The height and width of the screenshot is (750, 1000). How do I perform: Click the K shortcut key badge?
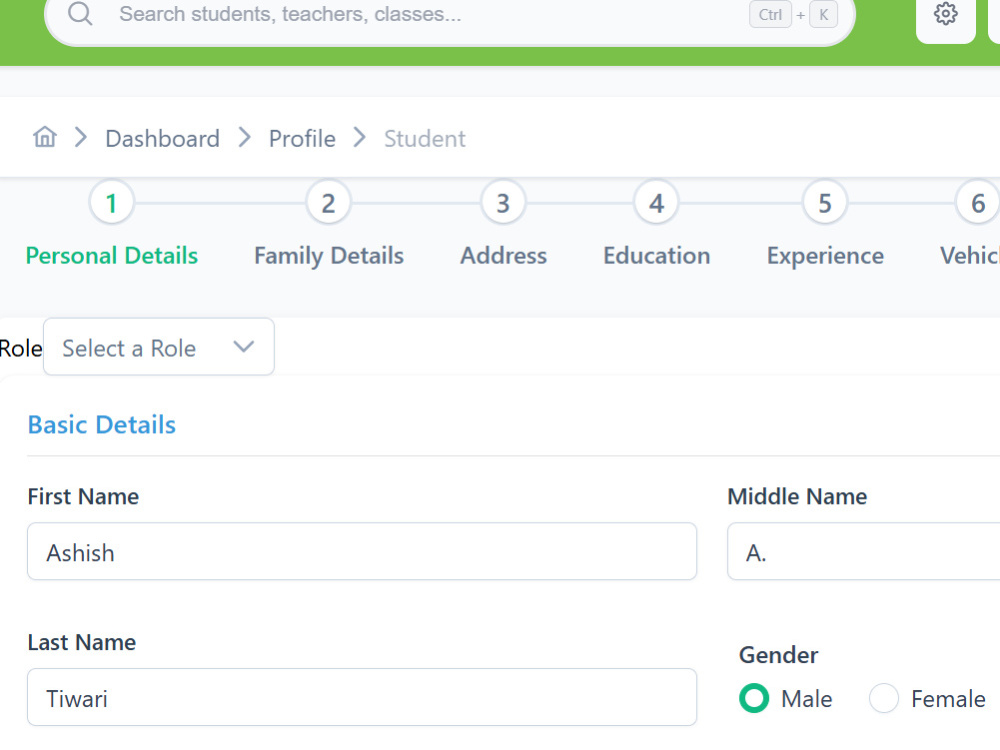click(x=823, y=15)
